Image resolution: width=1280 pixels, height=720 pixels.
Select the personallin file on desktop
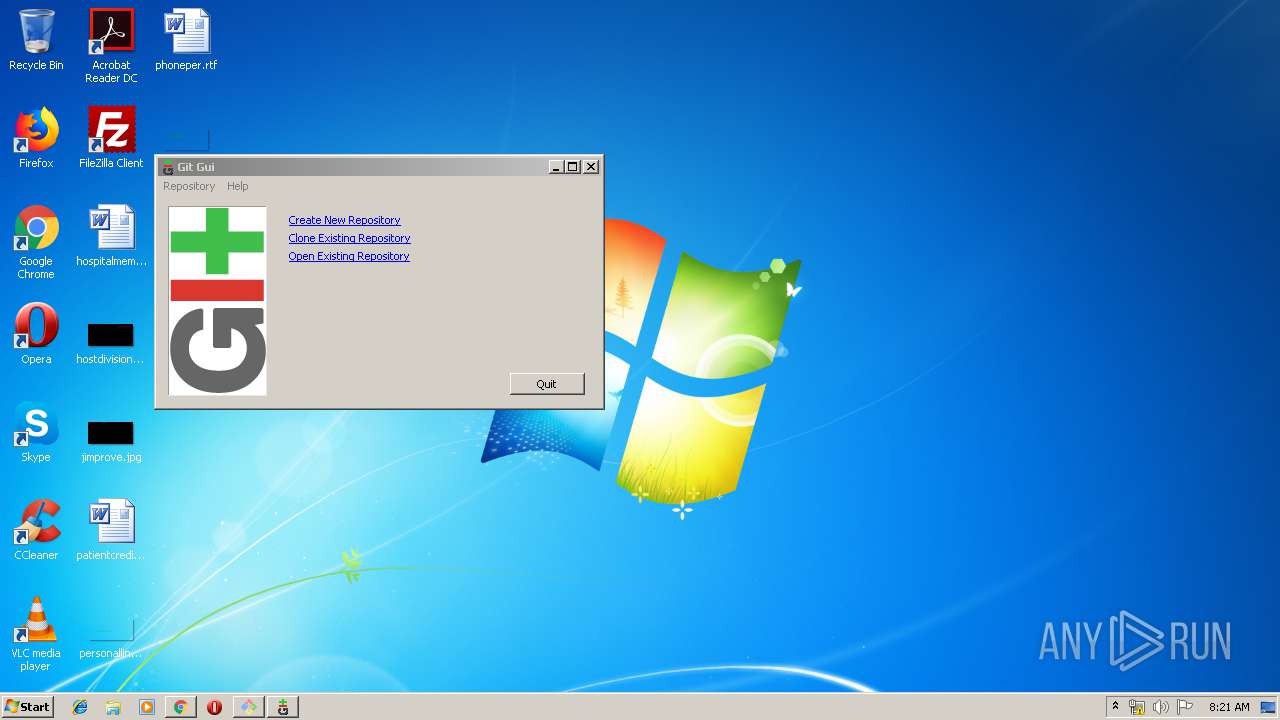(111, 638)
